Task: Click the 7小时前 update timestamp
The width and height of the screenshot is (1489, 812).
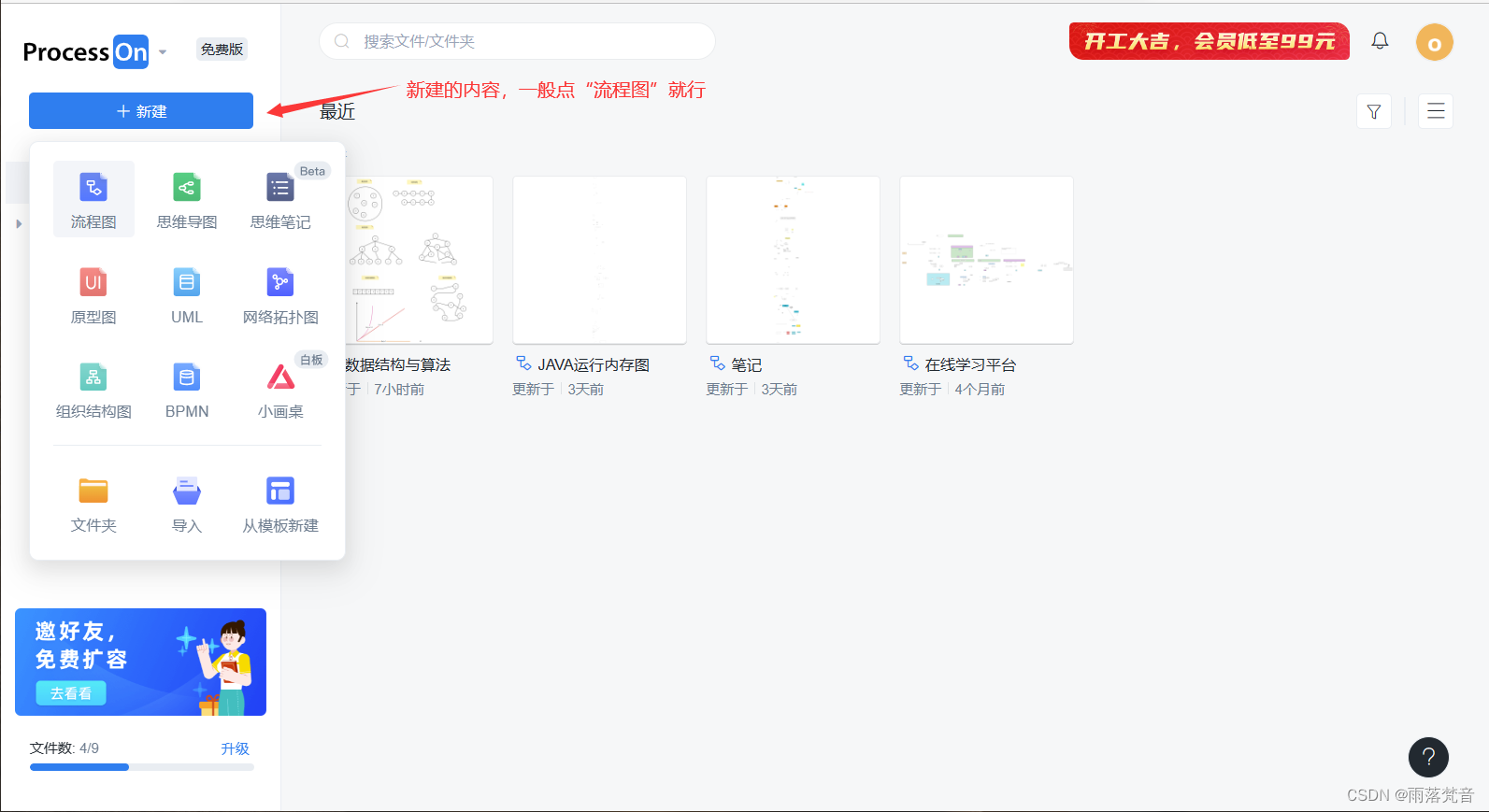Action: click(x=399, y=389)
